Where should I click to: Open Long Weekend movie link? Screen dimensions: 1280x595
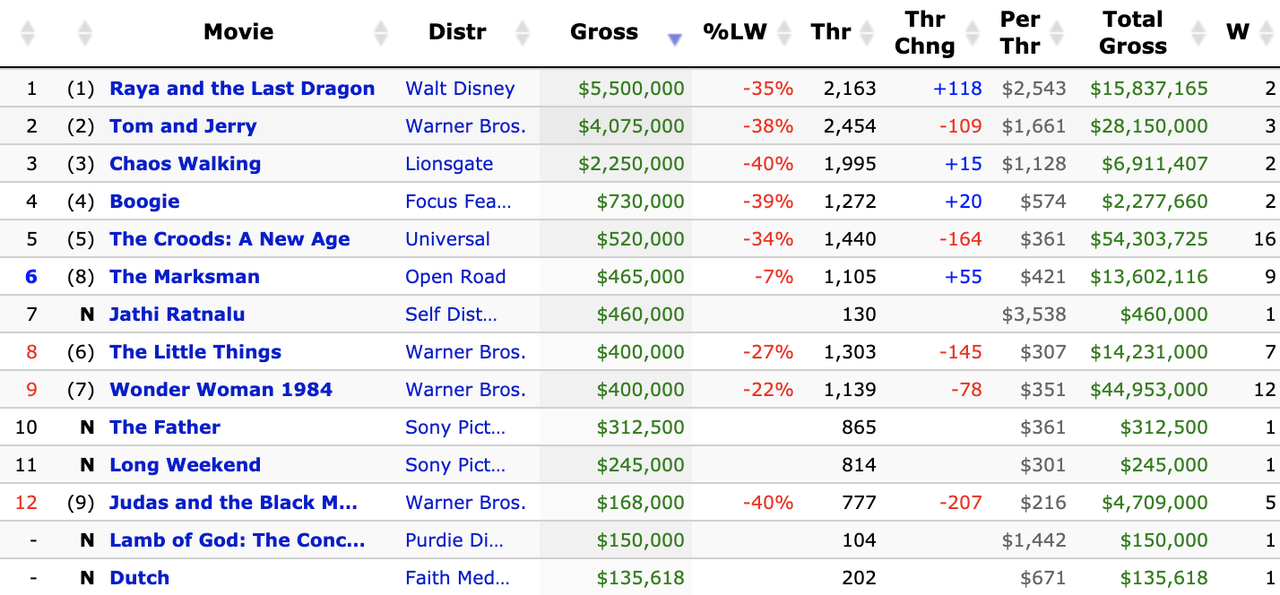[x=185, y=465]
